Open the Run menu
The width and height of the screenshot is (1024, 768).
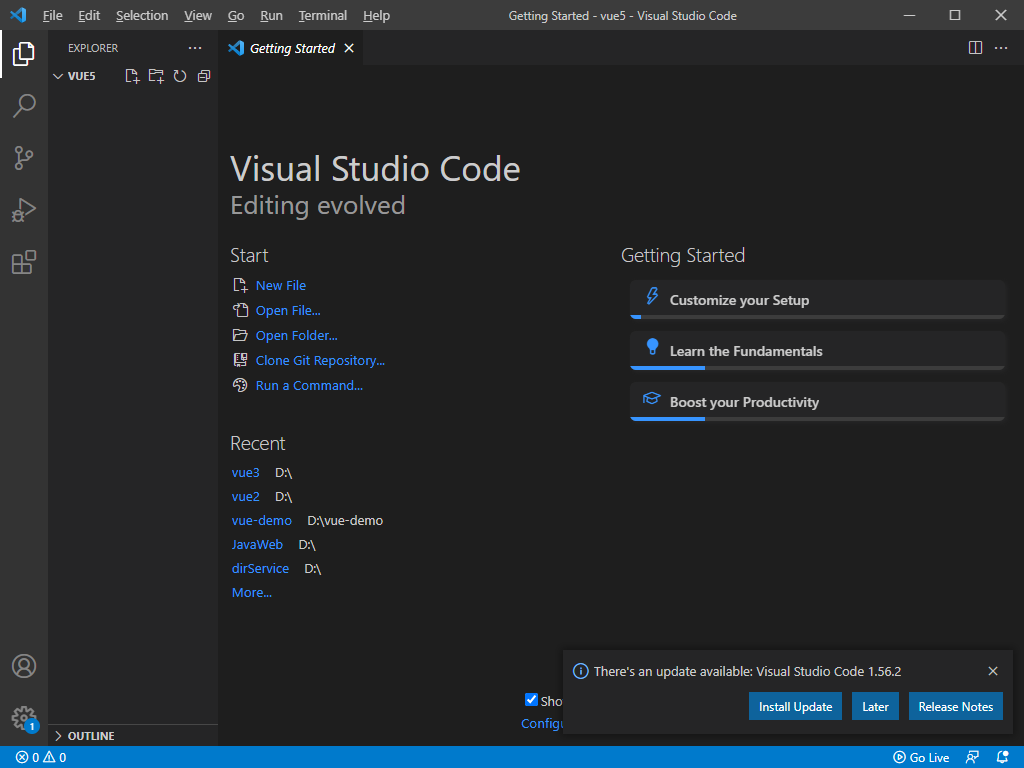(x=271, y=16)
